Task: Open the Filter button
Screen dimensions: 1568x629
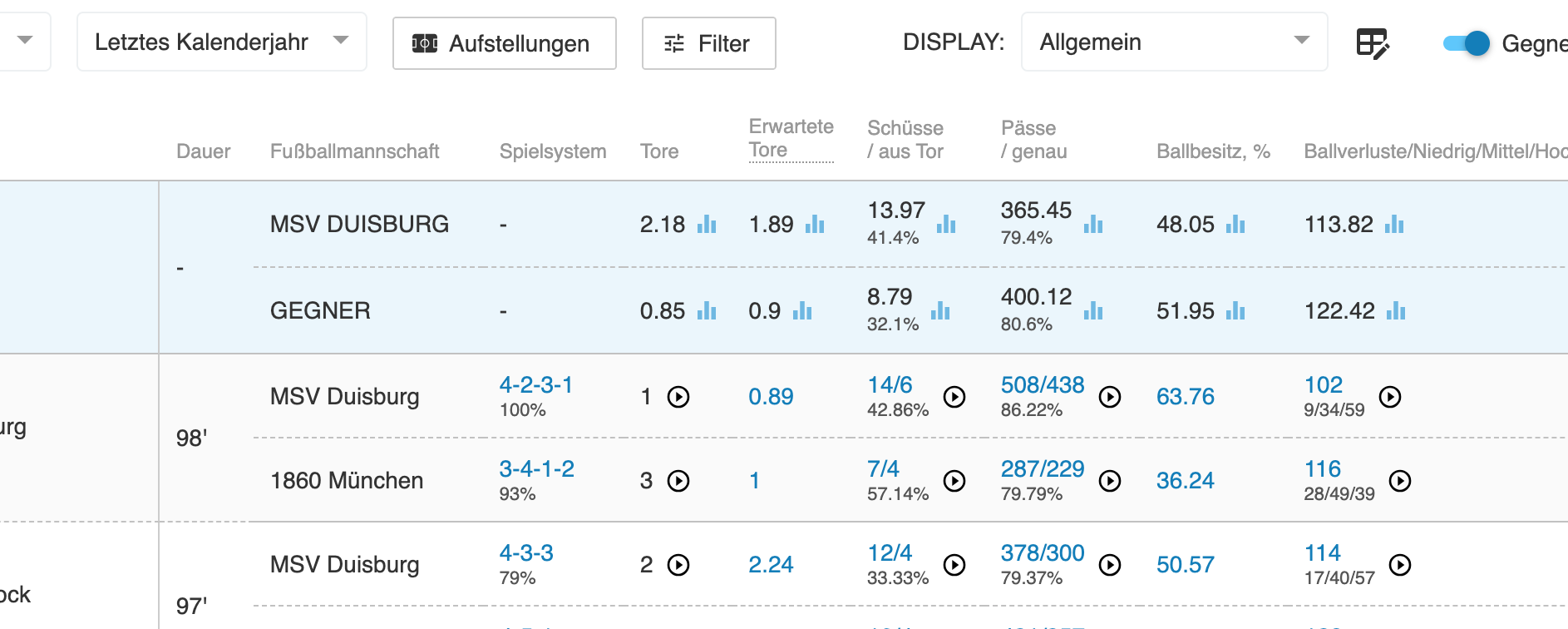Action: [708, 43]
